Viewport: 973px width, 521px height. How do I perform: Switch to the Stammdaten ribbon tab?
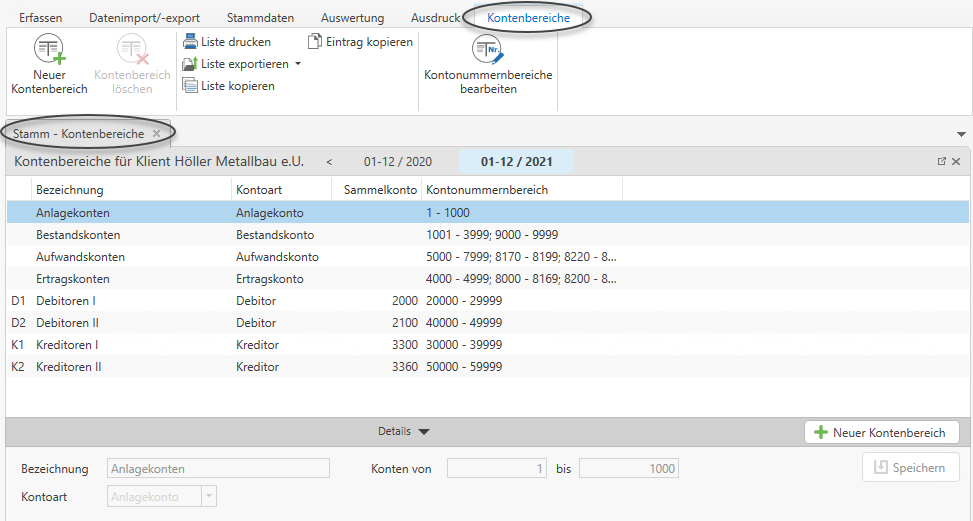click(260, 18)
